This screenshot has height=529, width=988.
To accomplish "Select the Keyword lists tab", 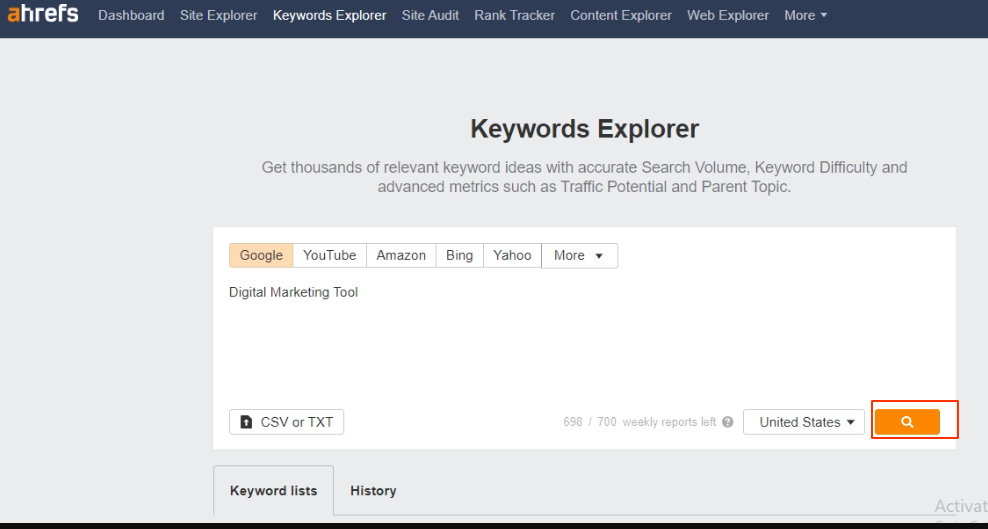I will (273, 491).
